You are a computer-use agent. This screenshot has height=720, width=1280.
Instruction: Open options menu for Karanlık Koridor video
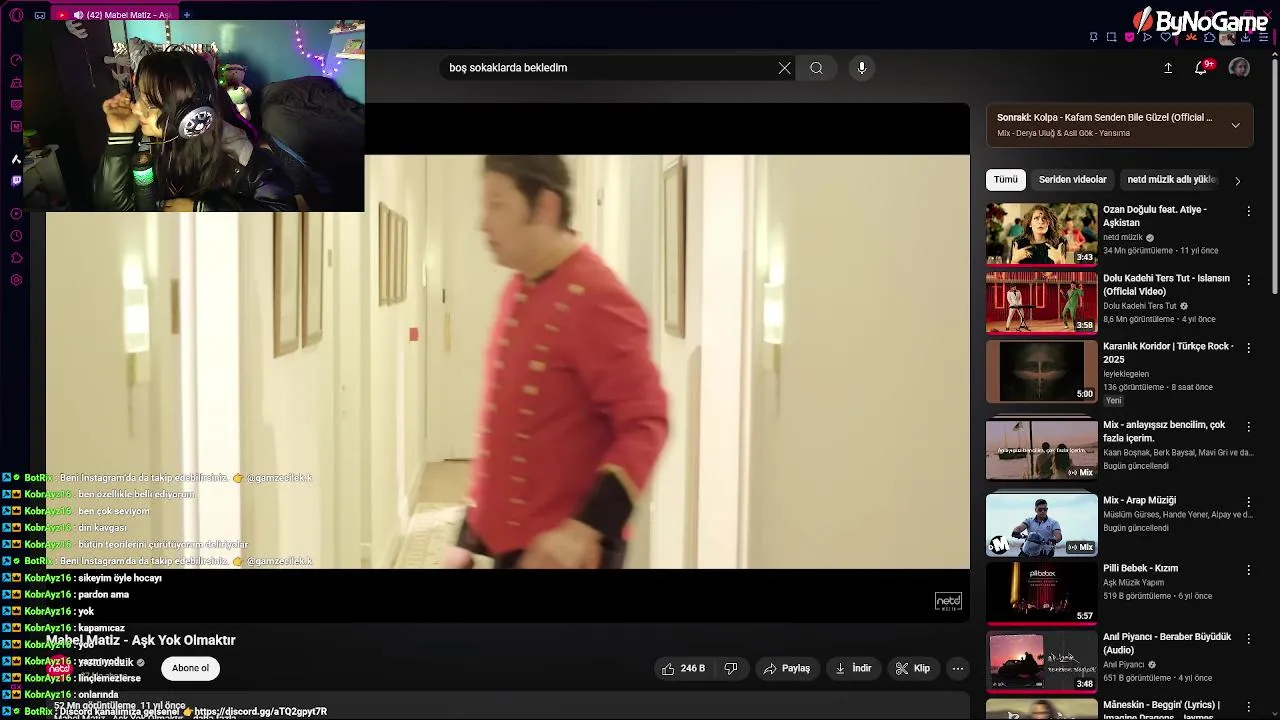tap(1248, 348)
